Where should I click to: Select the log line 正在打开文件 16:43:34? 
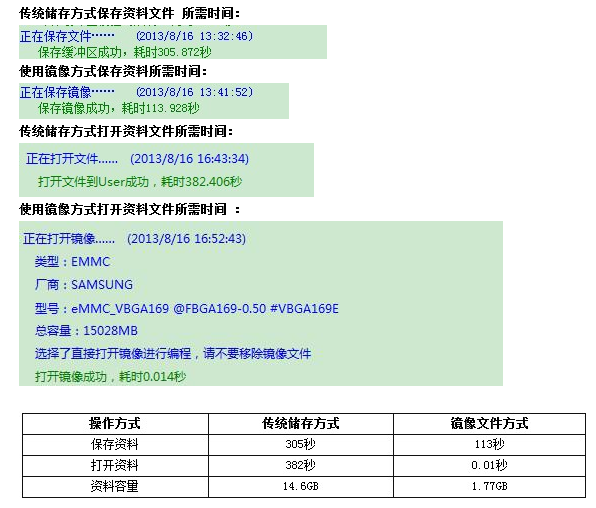[x=137, y=159]
